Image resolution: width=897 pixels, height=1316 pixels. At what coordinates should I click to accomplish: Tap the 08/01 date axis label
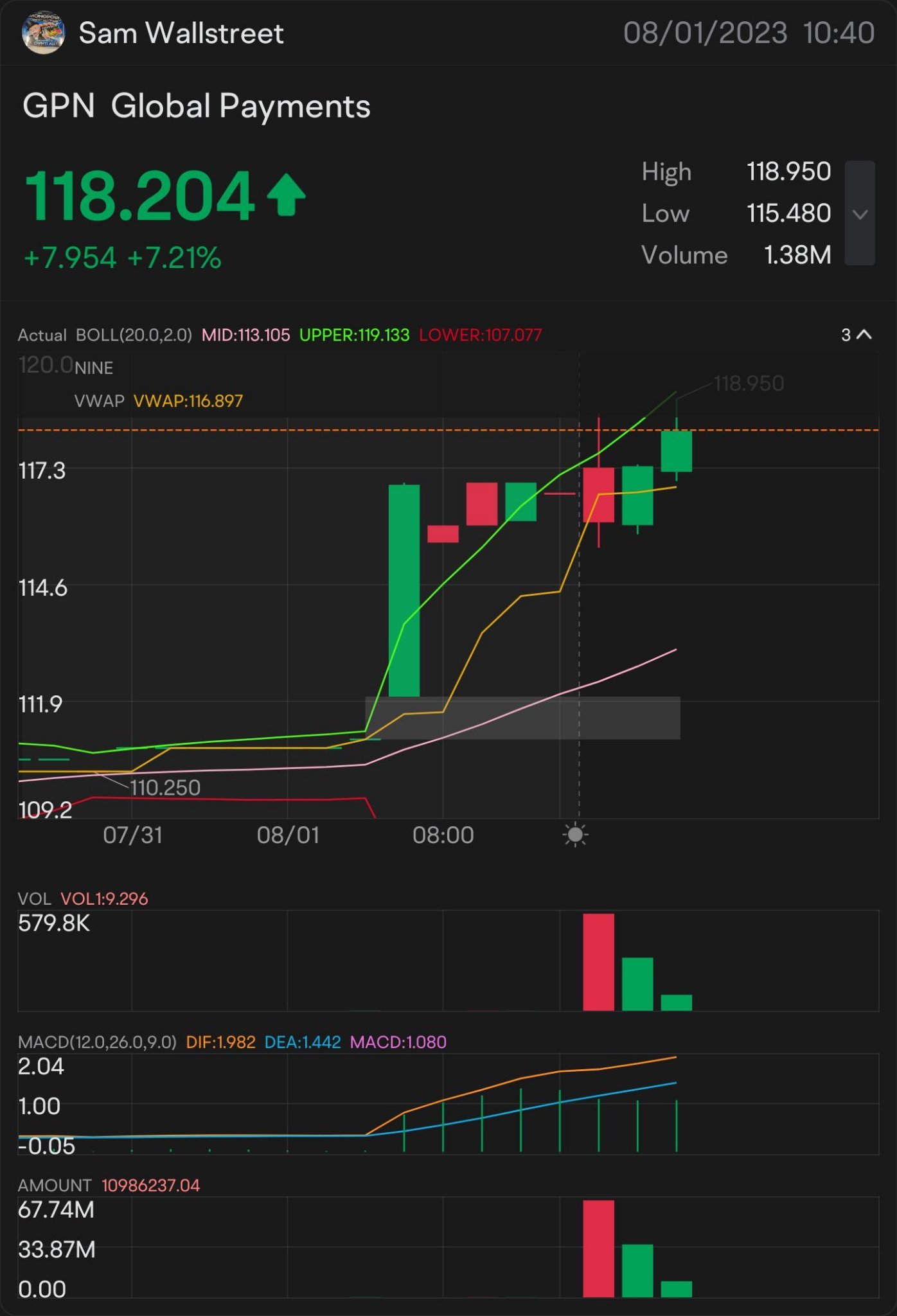288,835
